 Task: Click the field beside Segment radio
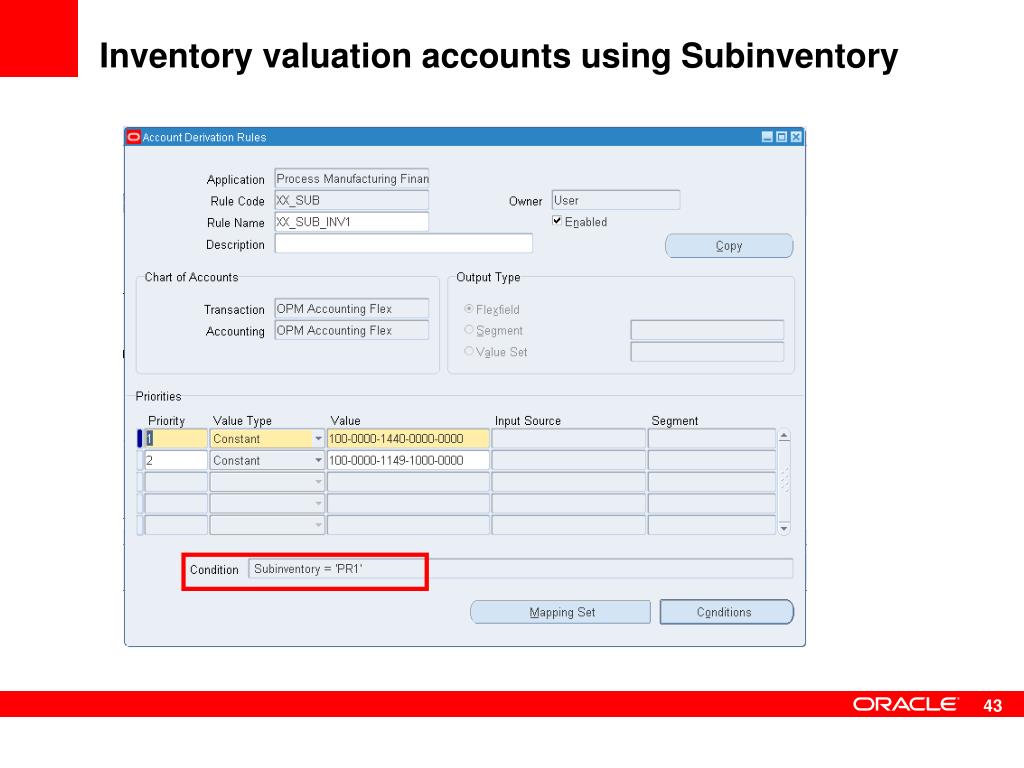[707, 330]
